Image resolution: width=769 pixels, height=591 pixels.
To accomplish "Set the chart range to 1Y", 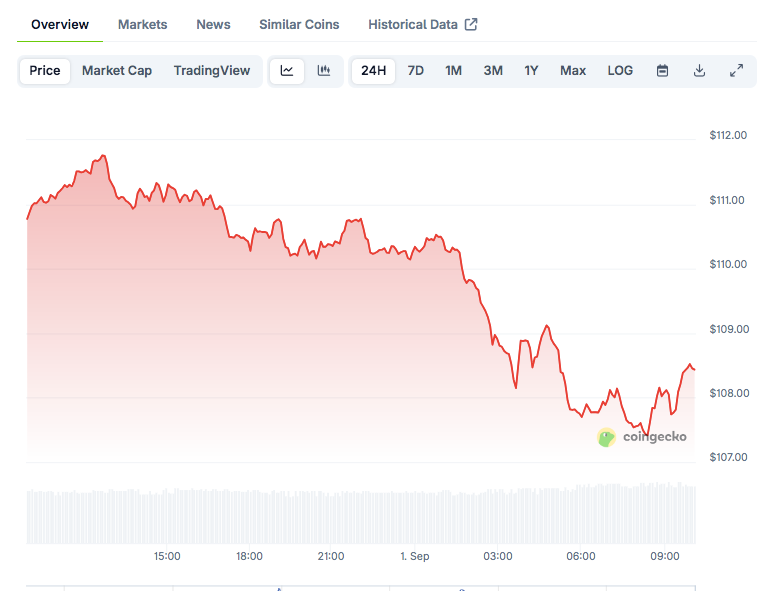I will coord(531,71).
